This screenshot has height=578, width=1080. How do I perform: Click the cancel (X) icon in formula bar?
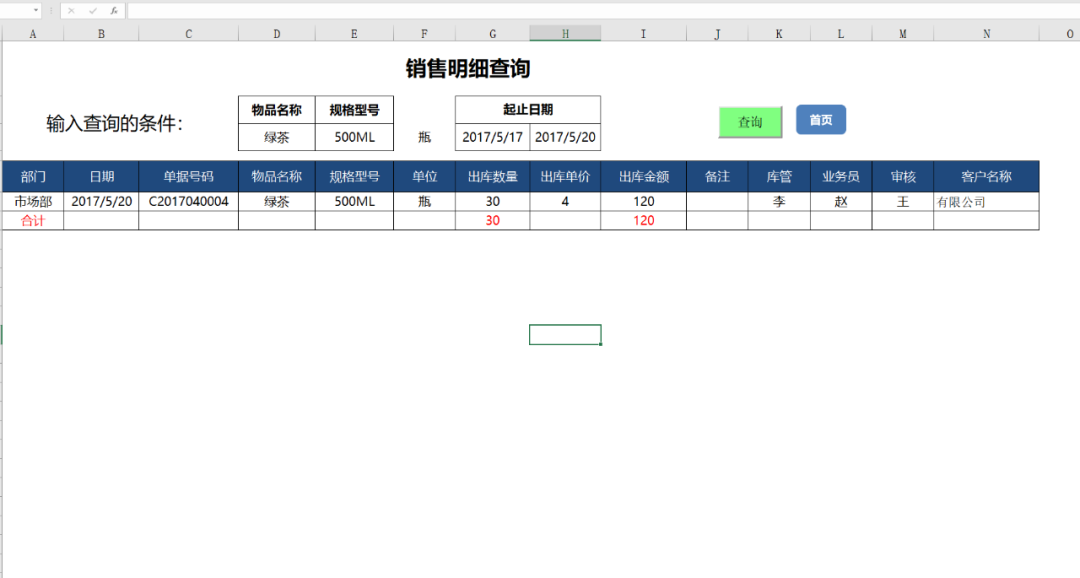tap(71, 10)
